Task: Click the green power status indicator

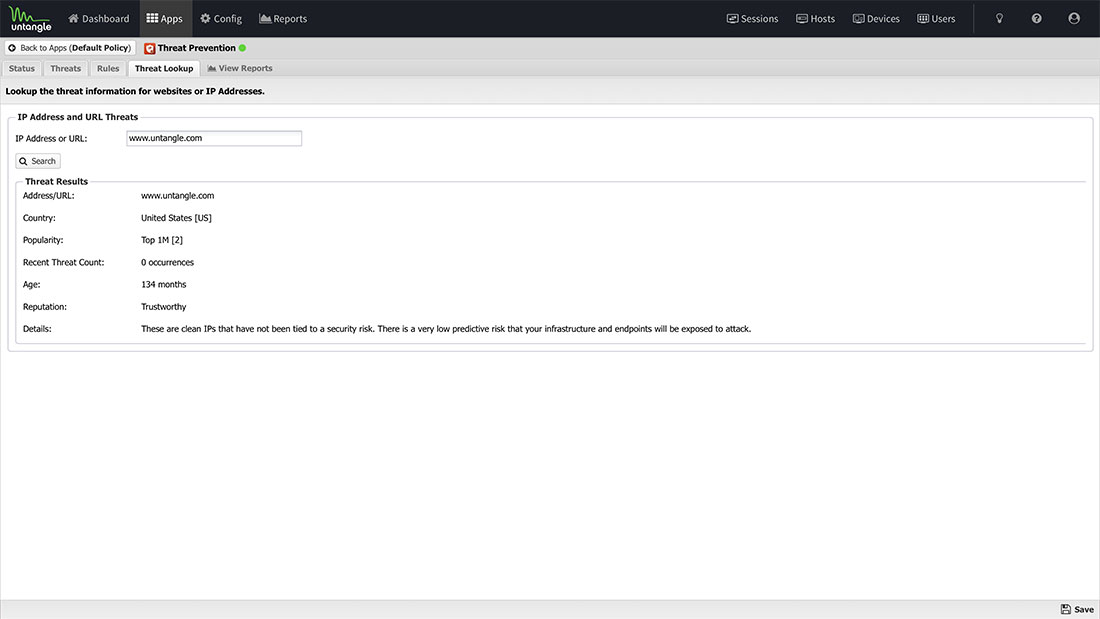Action: point(243,48)
